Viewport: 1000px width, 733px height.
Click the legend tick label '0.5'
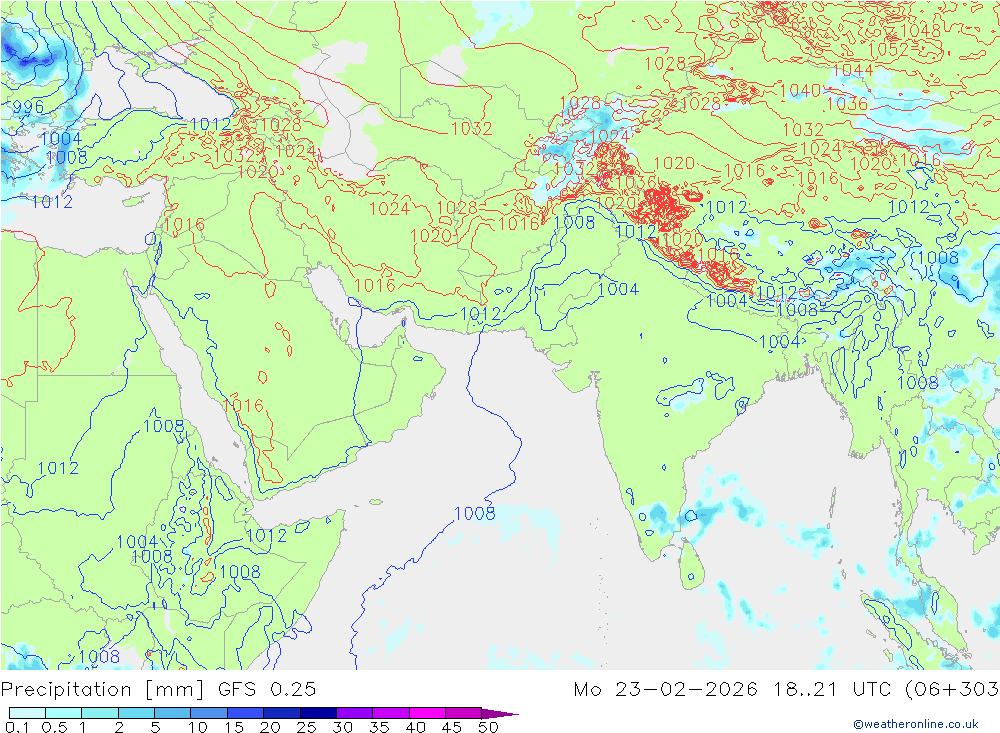coord(54,727)
